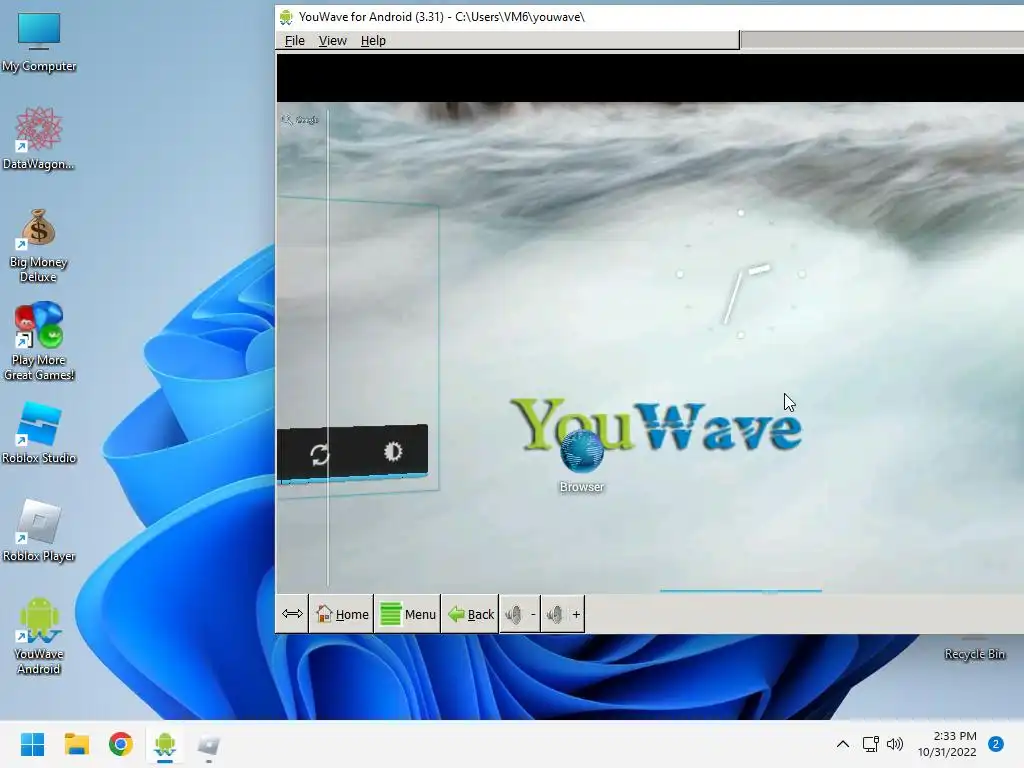Click the YouWave window title bar icon
This screenshot has width=1024, height=768.
286,17
